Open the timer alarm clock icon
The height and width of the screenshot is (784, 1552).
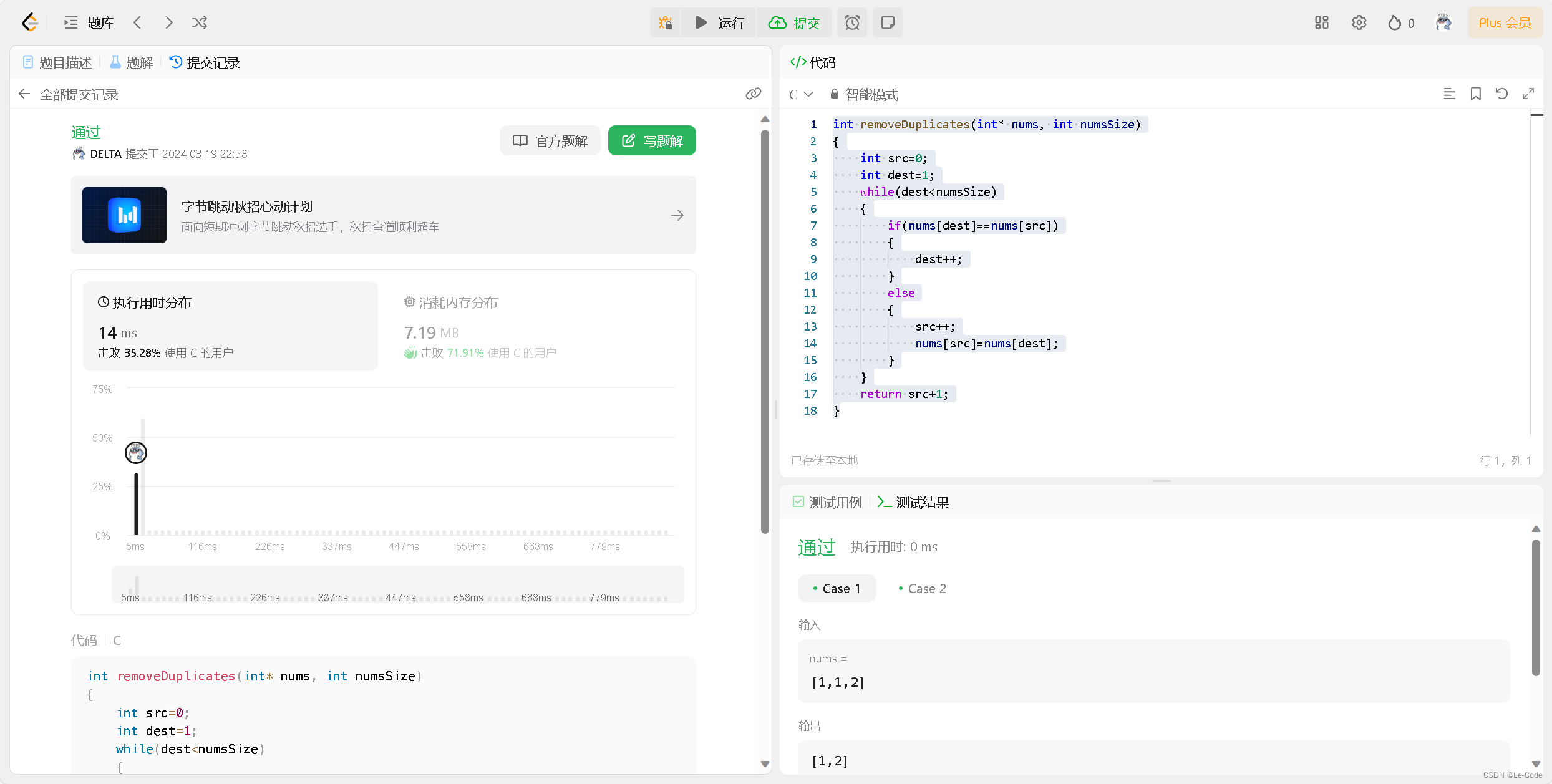tap(852, 23)
